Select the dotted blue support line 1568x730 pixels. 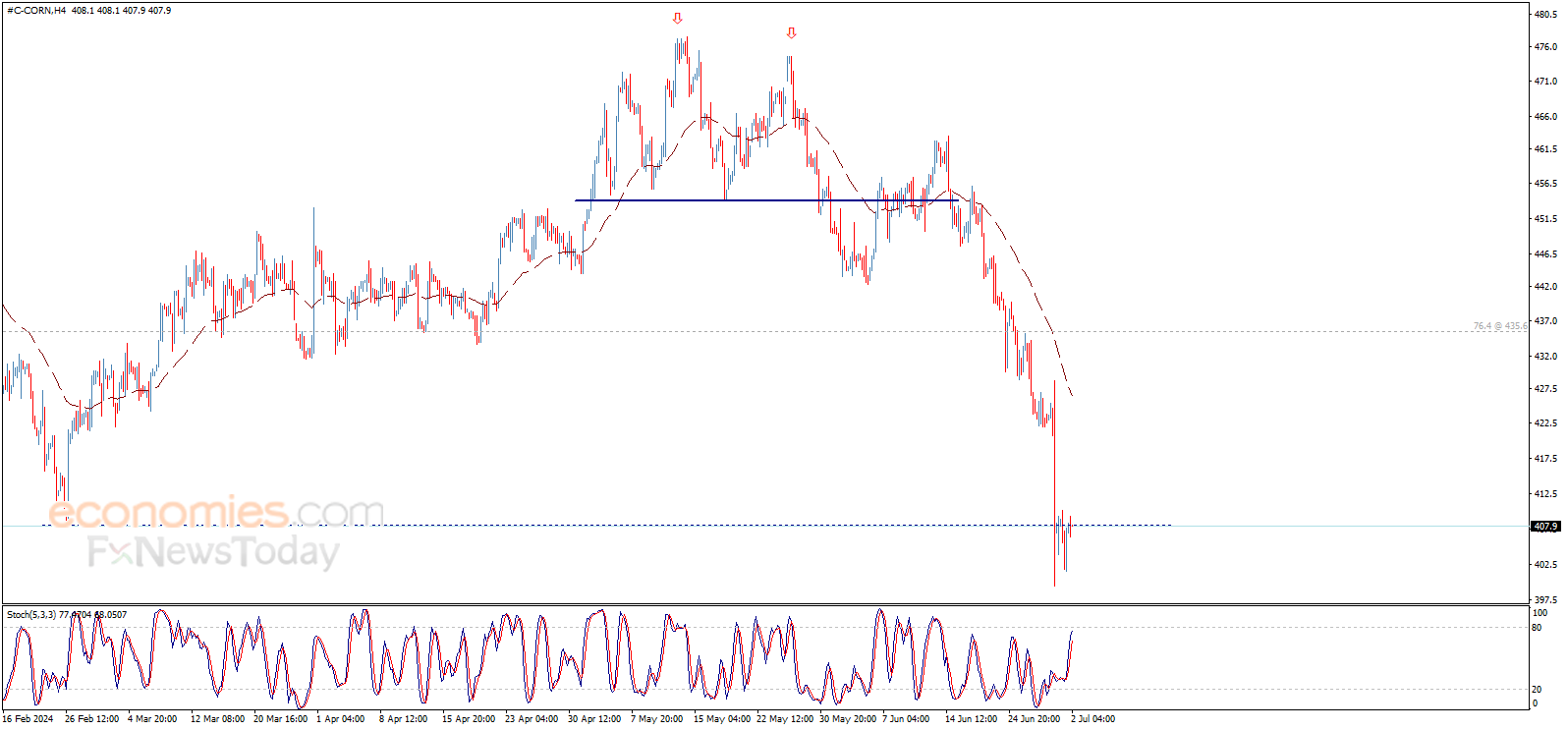click(x=606, y=525)
